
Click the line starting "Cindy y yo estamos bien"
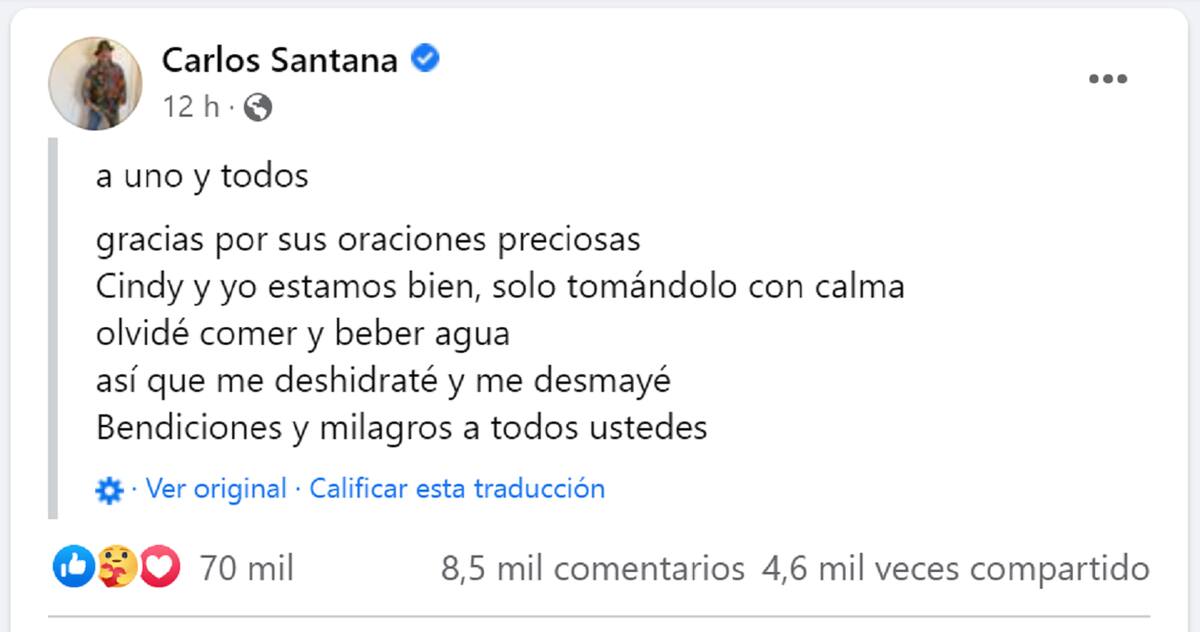coord(500,287)
